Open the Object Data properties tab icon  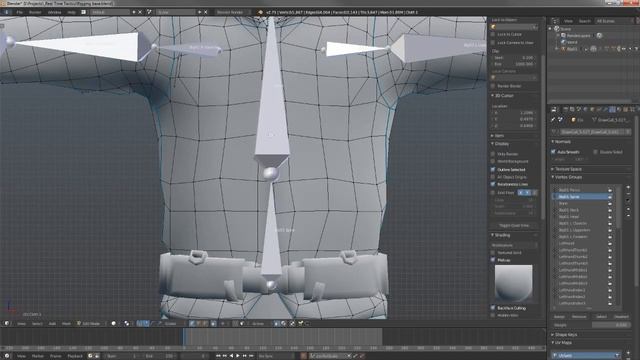612,109
